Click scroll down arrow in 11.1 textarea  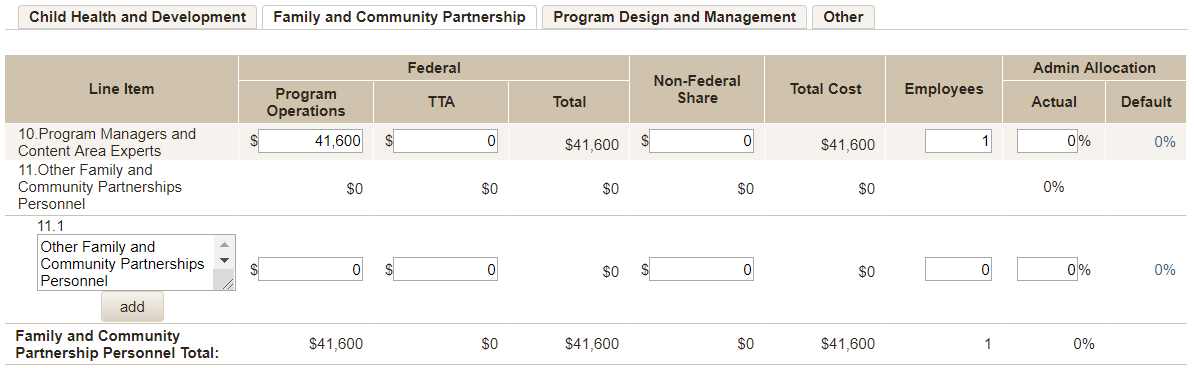pos(225,261)
